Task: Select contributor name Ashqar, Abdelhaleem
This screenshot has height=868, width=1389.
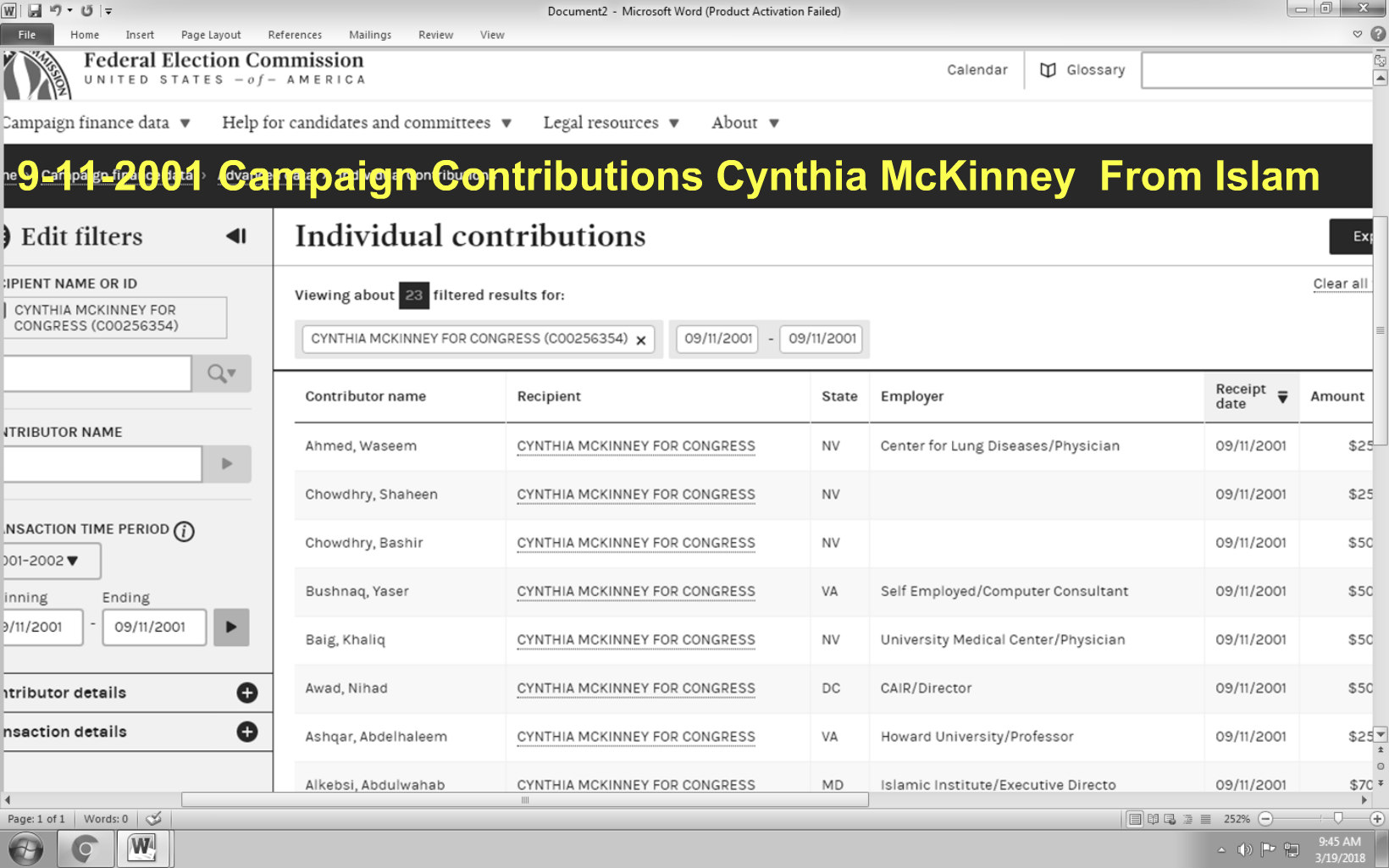Action: 376,737
